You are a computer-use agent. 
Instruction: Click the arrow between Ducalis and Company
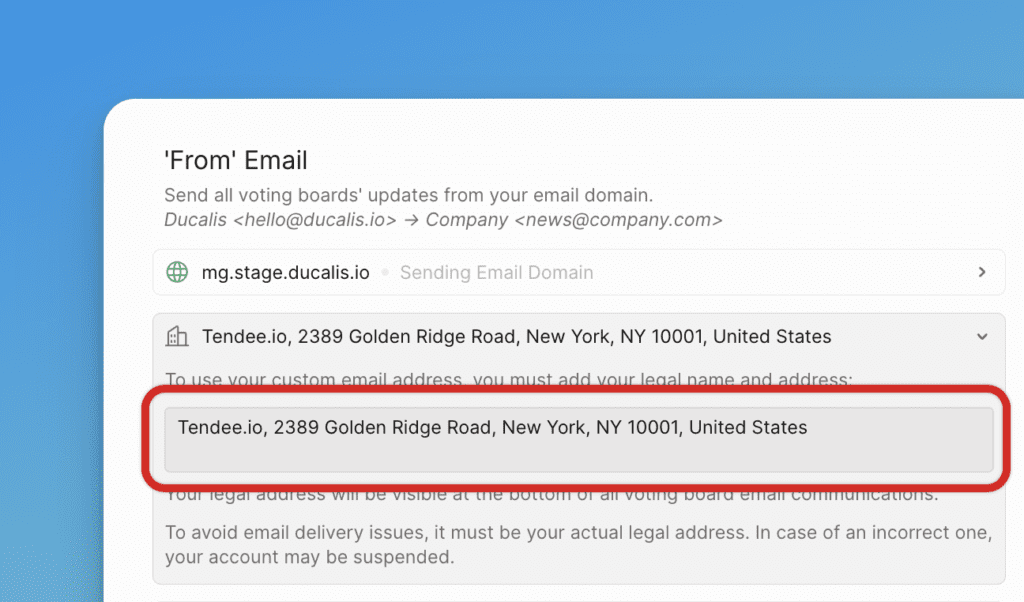(411, 219)
